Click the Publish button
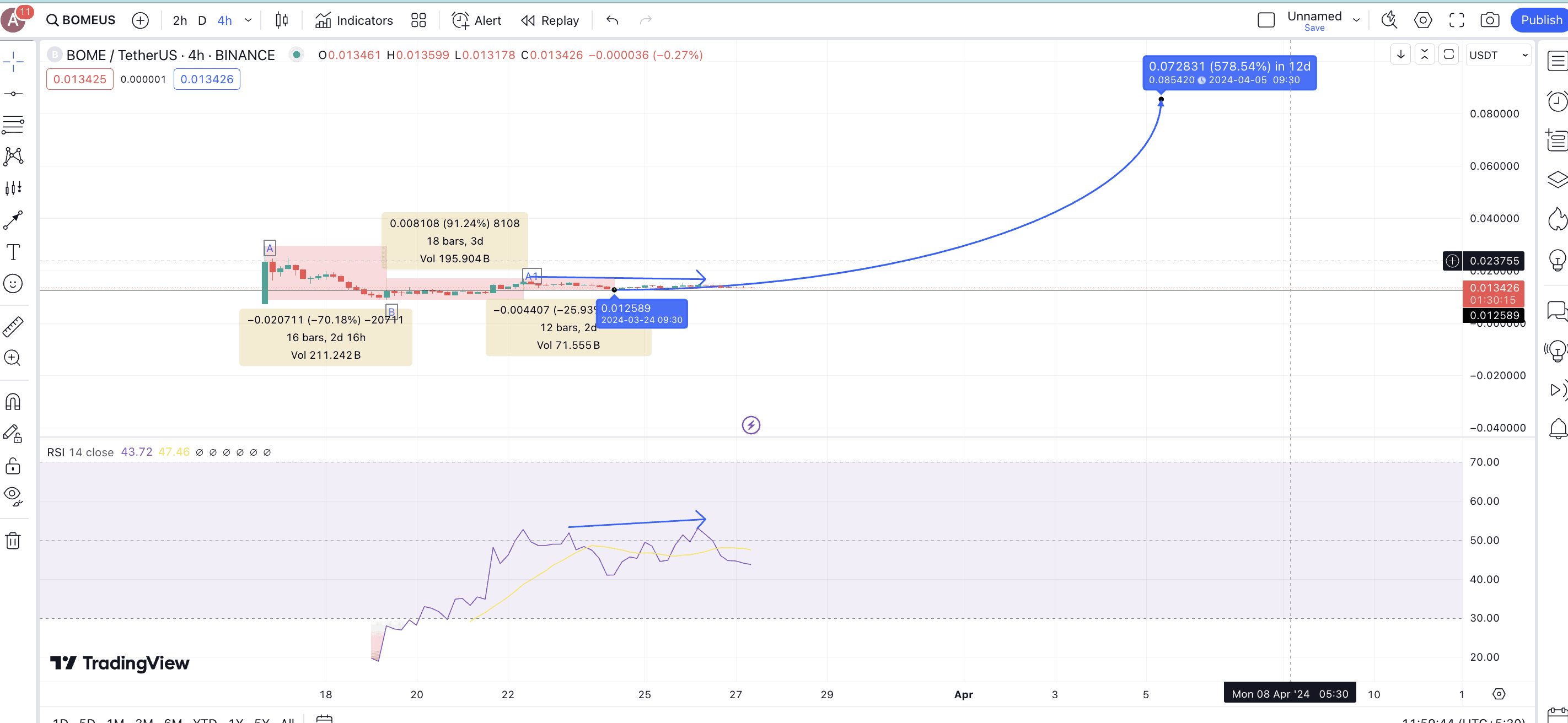This screenshot has height=723, width=1568. (1540, 21)
